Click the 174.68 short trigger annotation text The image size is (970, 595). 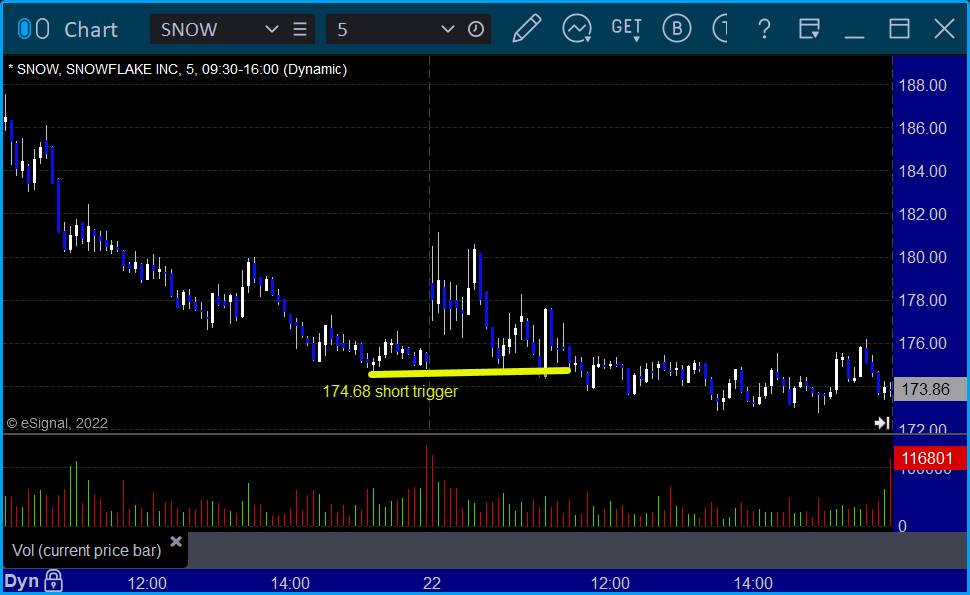pos(390,392)
